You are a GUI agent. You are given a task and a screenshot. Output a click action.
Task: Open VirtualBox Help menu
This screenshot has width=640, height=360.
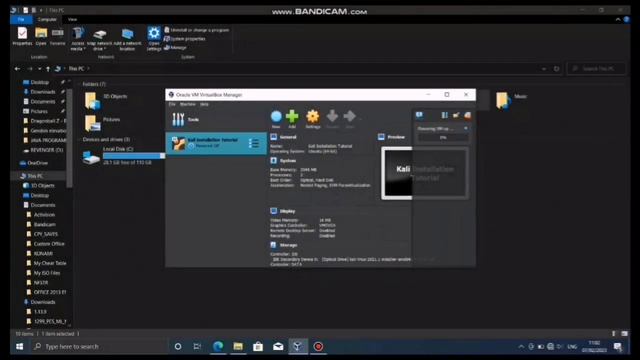[204, 104]
